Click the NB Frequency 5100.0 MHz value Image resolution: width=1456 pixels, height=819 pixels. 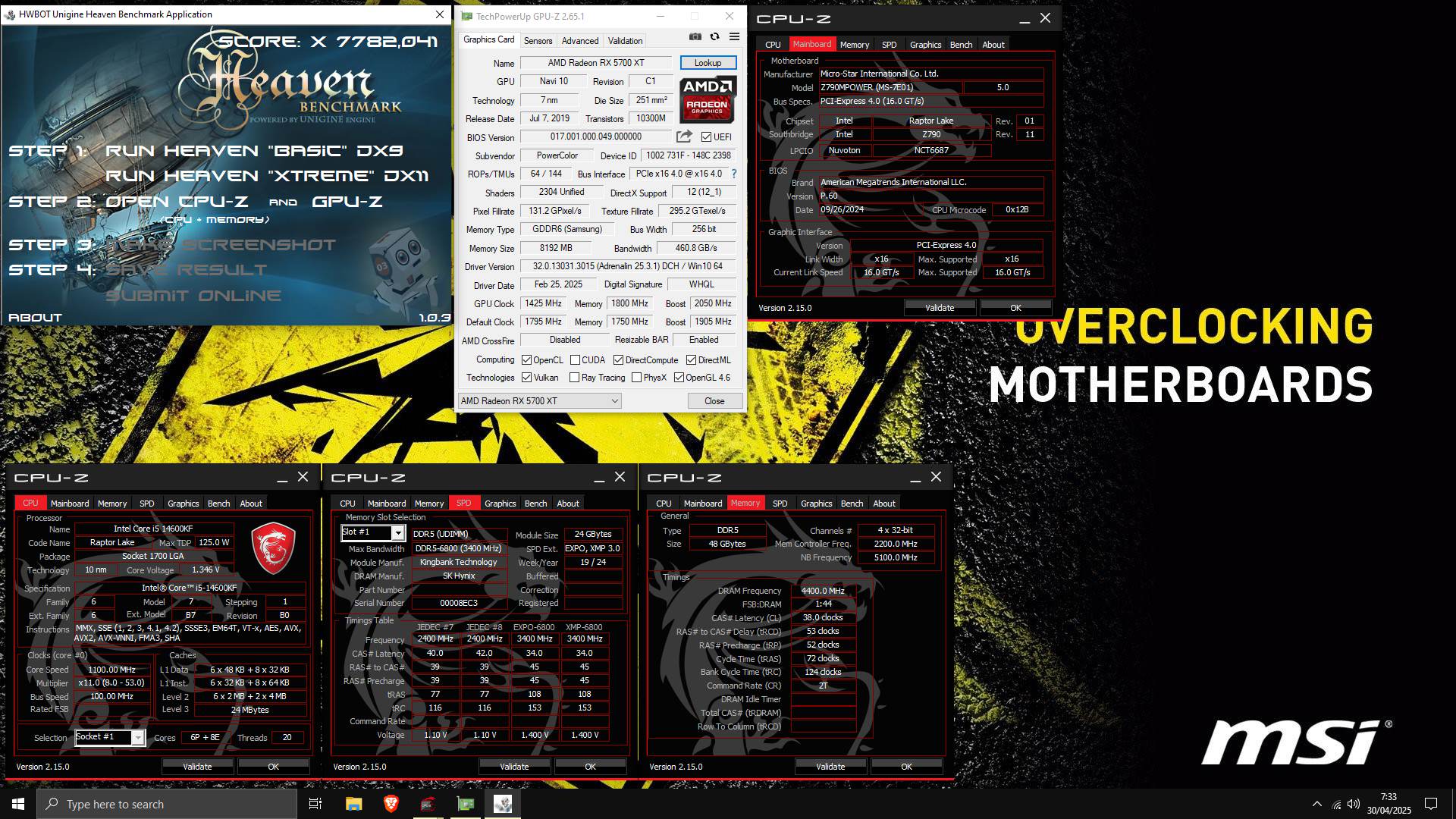pos(896,557)
